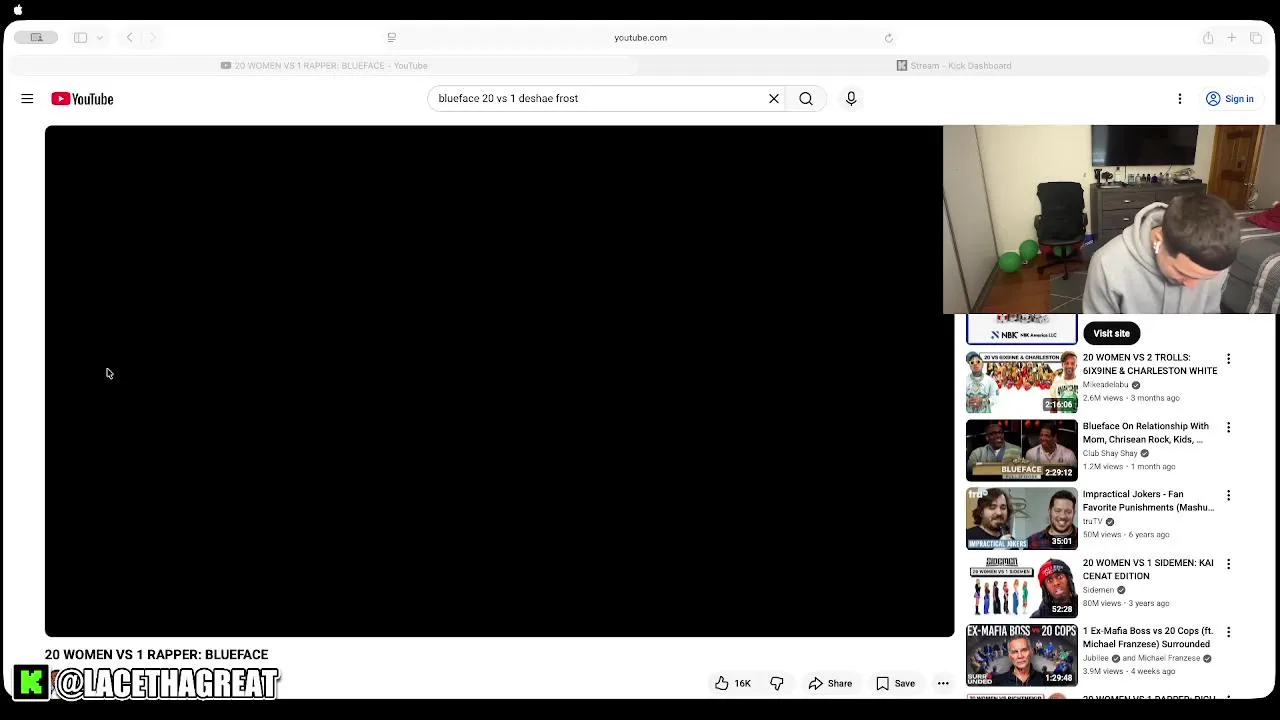This screenshot has width=1280, height=720.
Task: Switch to Stream - Kick Dashboard tab
Action: click(953, 66)
